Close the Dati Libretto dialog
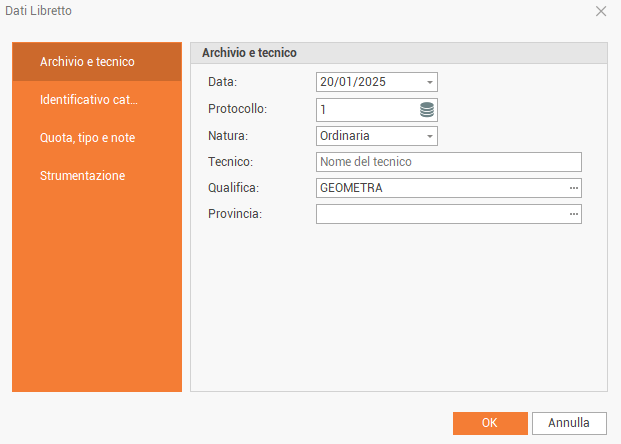Image resolution: width=621 pixels, height=444 pixels. pyautogui.click(x=601, y=11)
